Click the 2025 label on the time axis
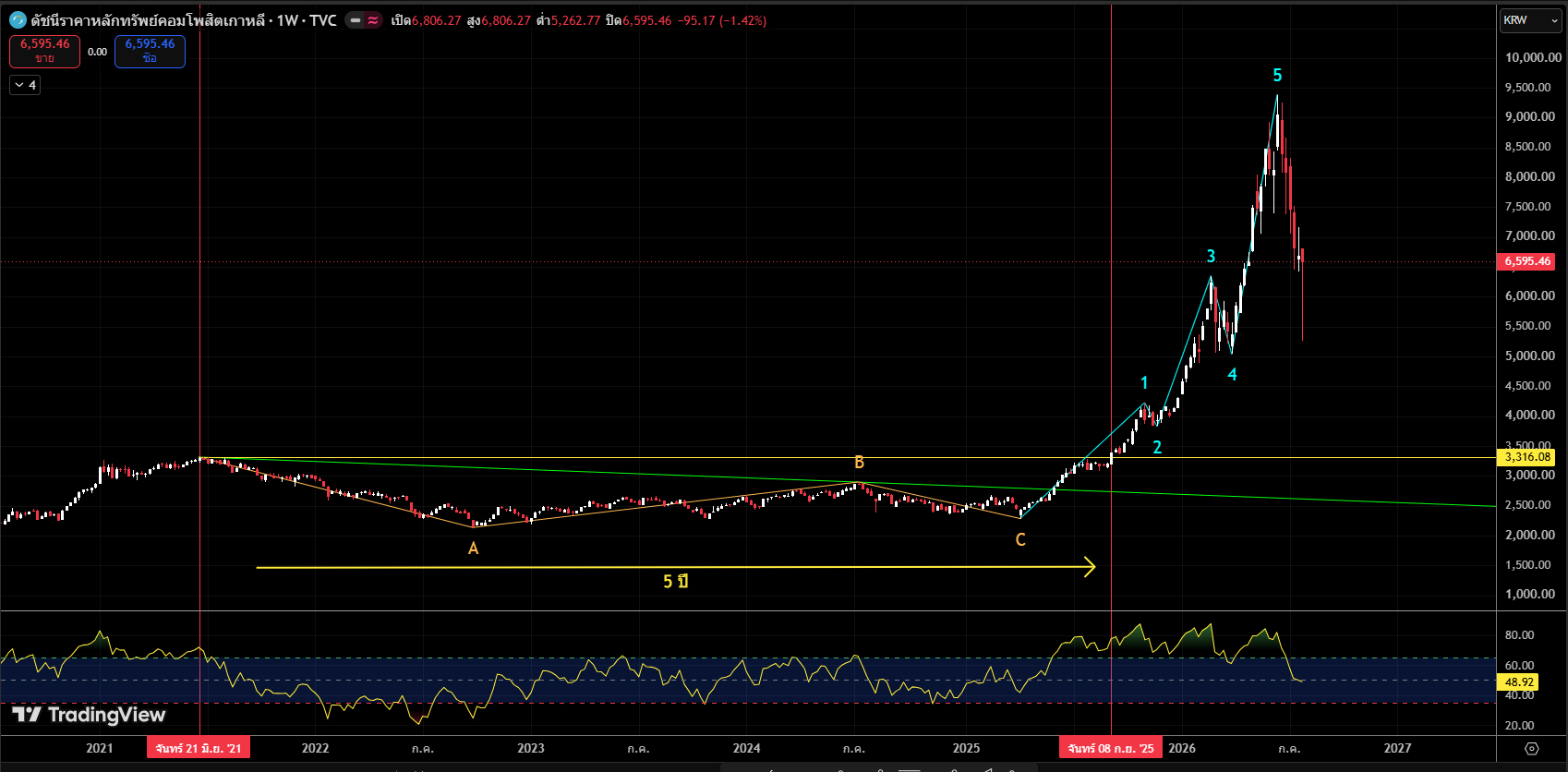 pos(966,748)
